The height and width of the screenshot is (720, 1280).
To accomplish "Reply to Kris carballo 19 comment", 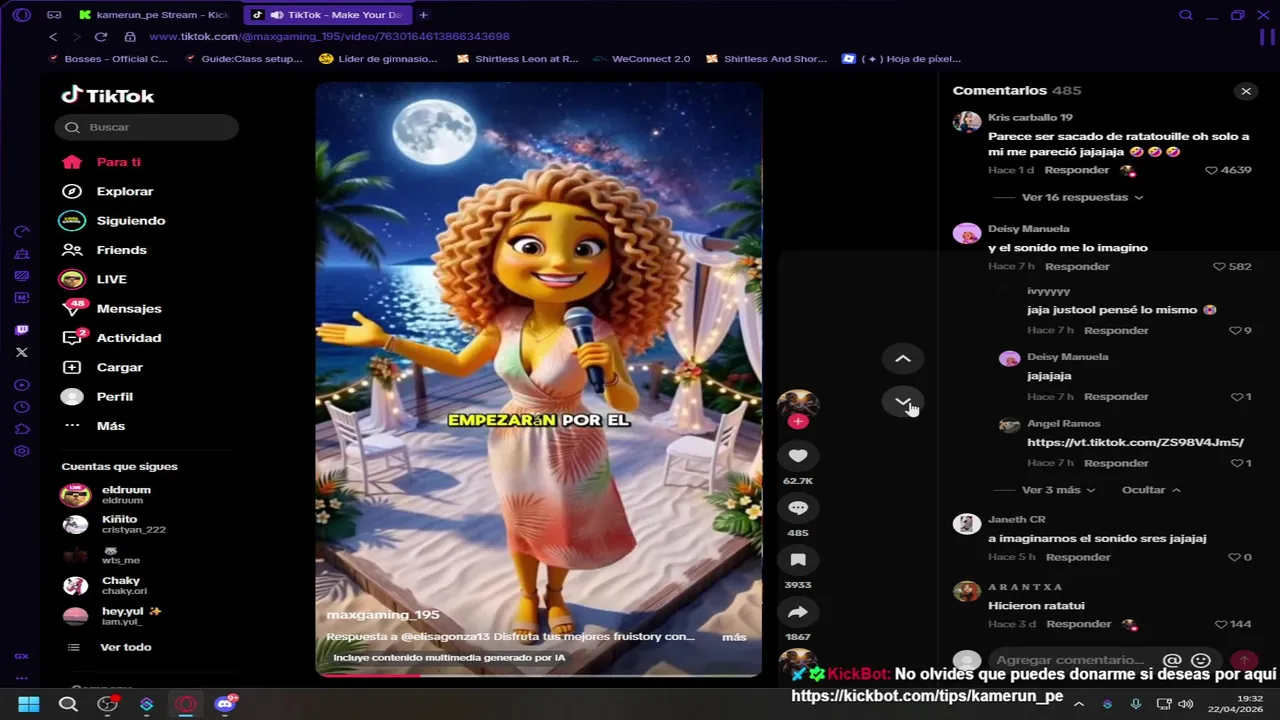I will (x=1077, y=170).
